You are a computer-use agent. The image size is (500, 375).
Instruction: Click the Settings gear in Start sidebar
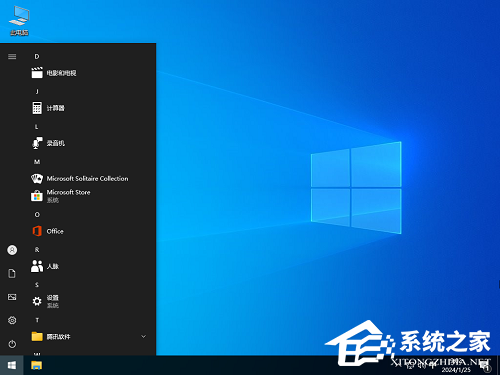(x=12, y=320)
